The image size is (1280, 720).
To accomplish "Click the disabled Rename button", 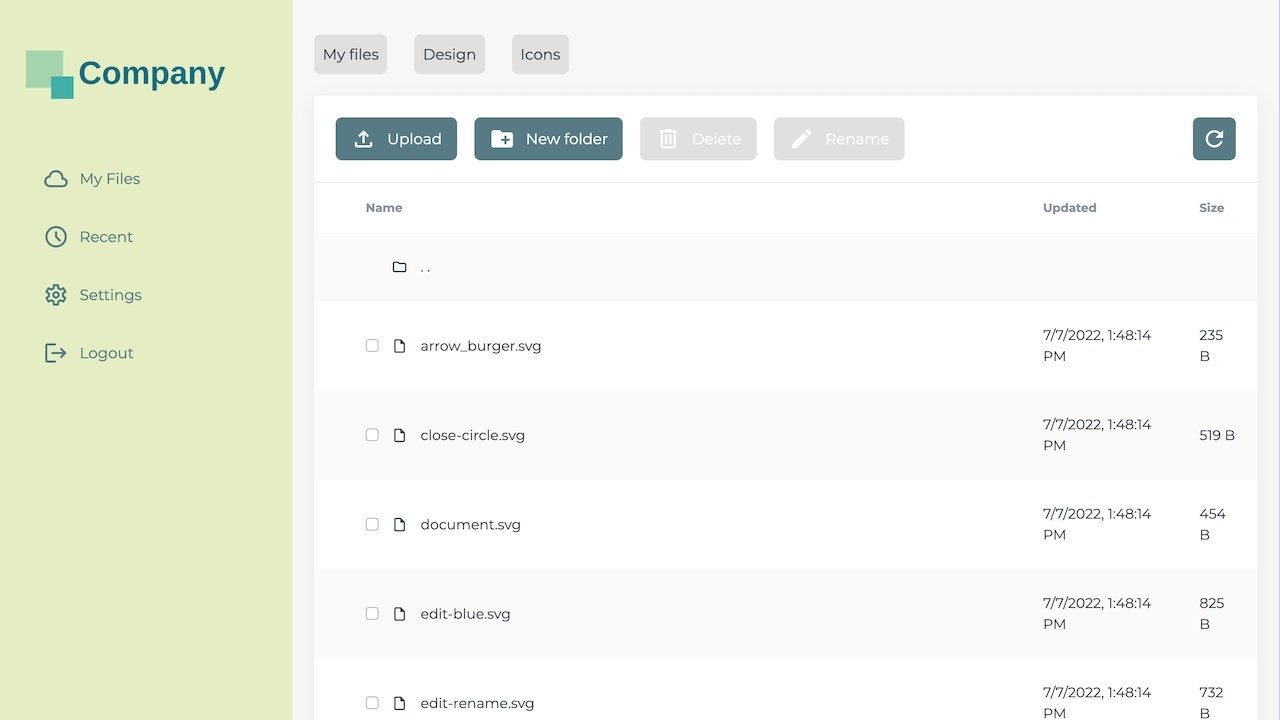I will click(x=839, y=139).
